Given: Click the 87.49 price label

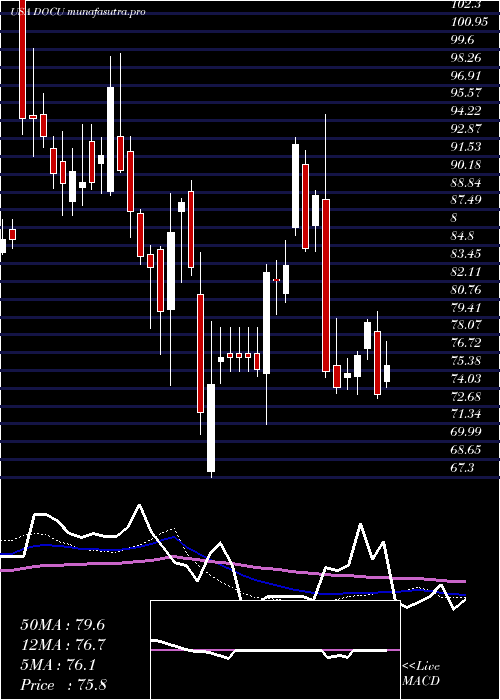Looking at the screenshot, I should (x=466, y=200).
